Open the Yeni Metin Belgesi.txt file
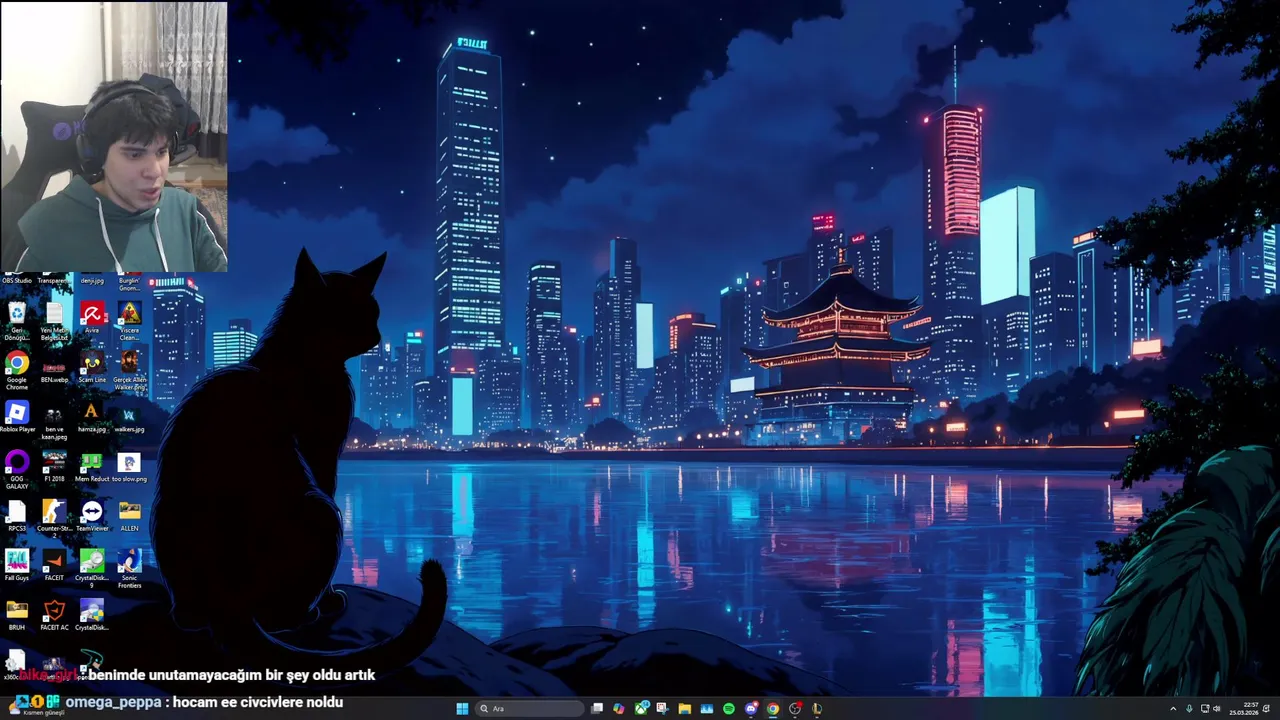 [54, 321]
